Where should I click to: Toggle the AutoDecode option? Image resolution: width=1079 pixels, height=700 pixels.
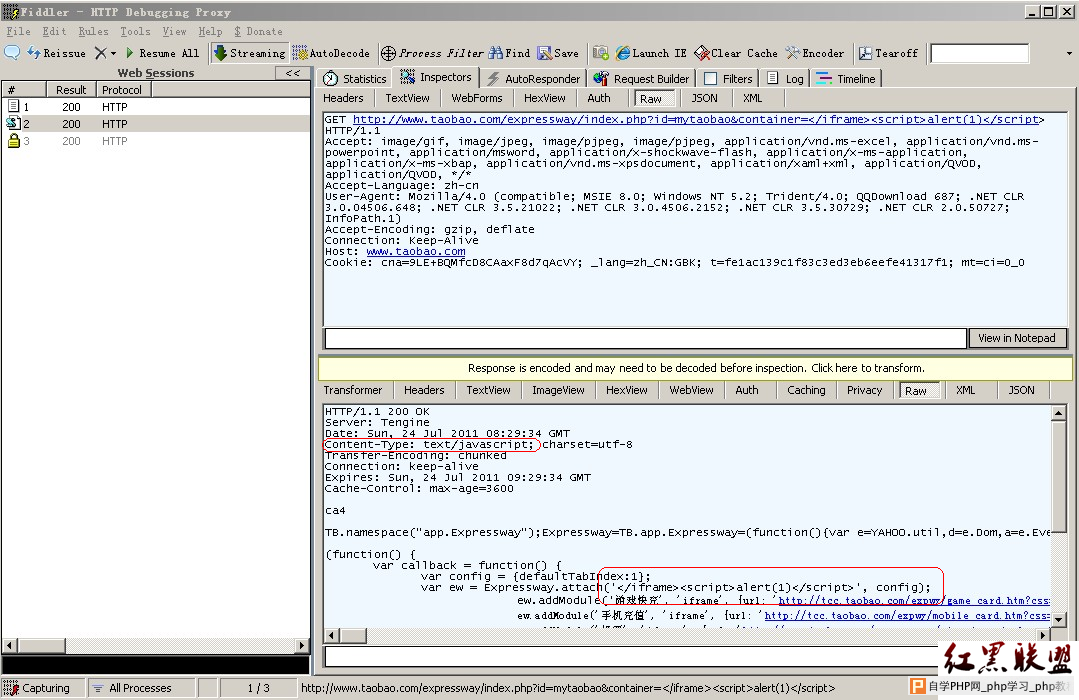click(x=331, y=53)
